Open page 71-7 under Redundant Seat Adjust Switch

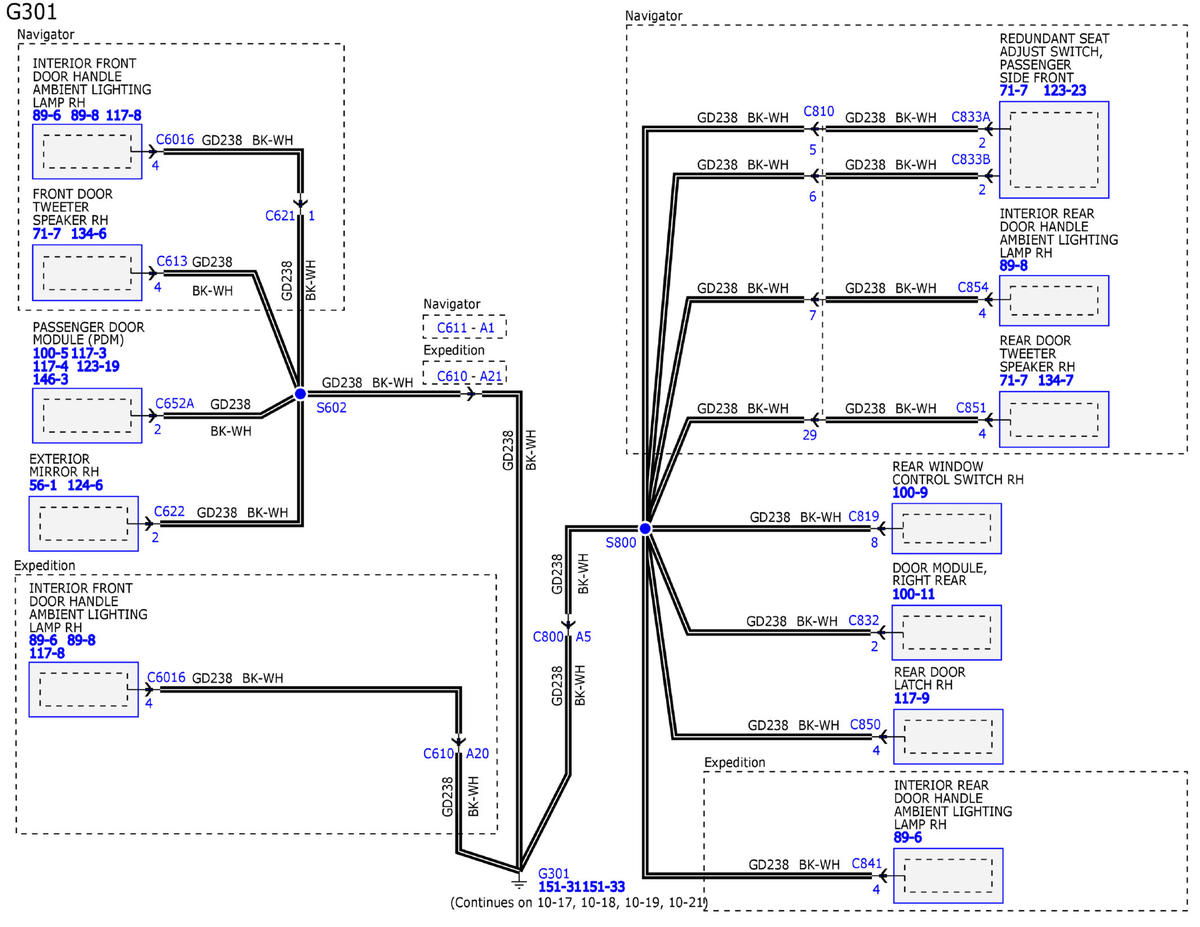[1014, 91]
